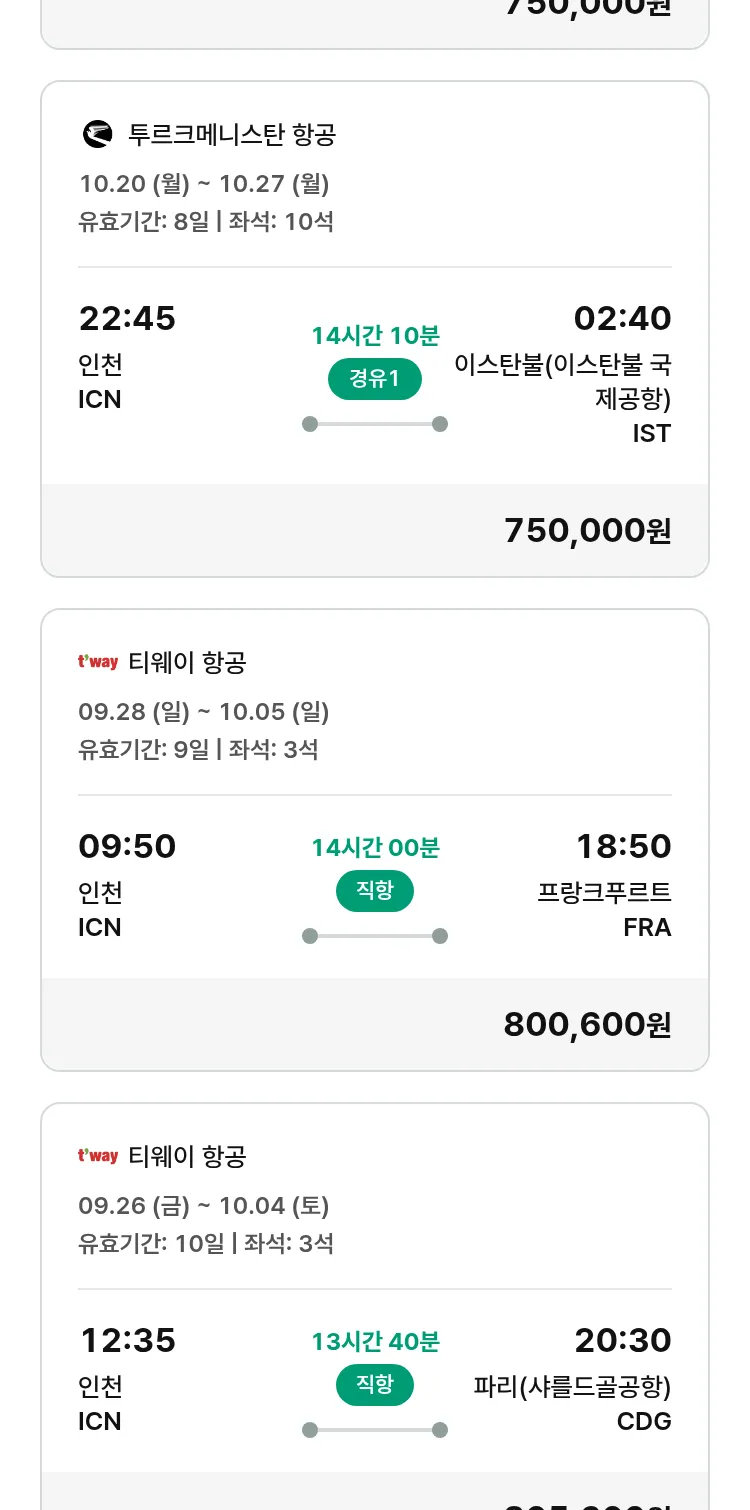Select date range 09.28 (일) ~ 10.05 (일)
750x1510 pixels.
tap(204, 712)
